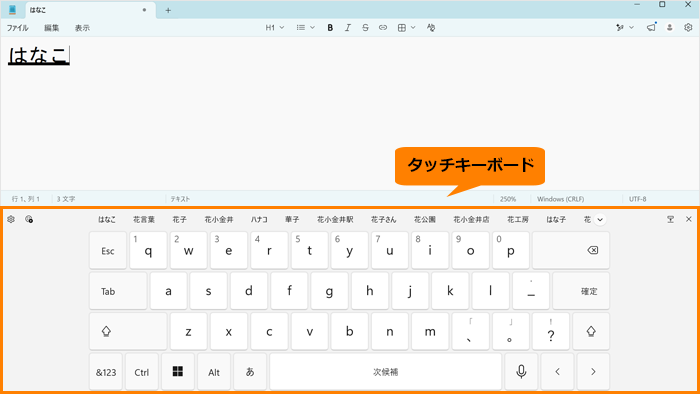Open the 表示 menu
This screenshot has width=700, height=394.
click(82, 28)
